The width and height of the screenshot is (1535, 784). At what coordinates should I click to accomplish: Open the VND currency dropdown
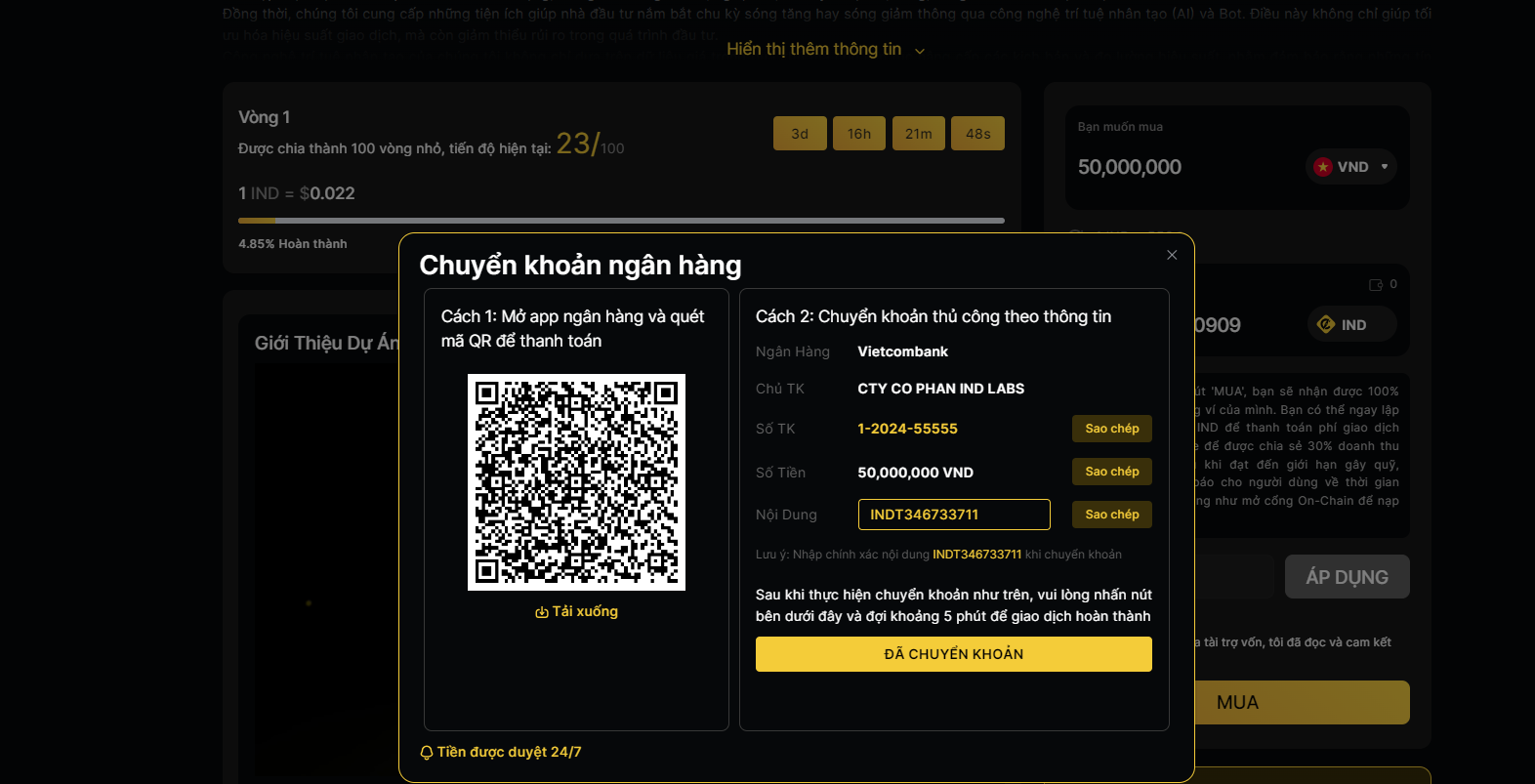(x=1351, y=167)
